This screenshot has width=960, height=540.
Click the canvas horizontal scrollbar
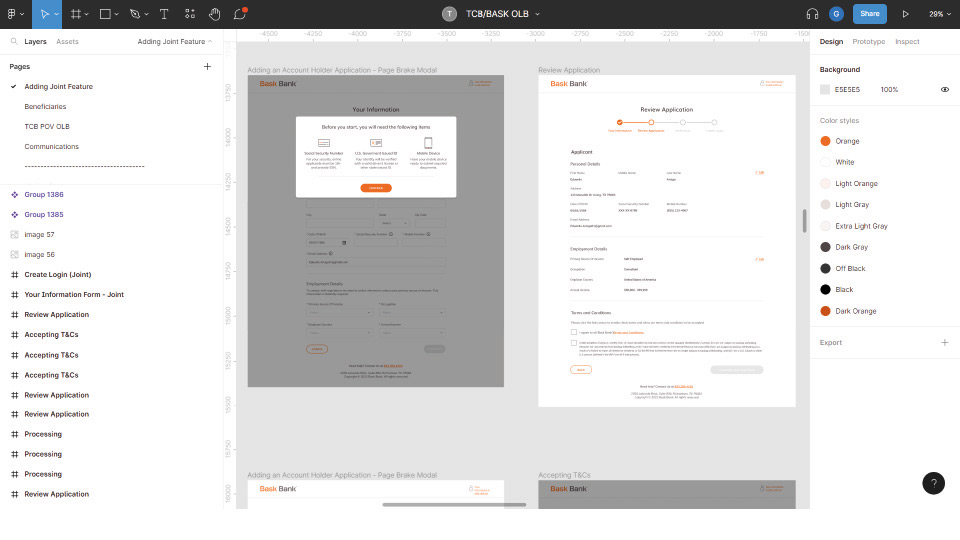point(454,505)
